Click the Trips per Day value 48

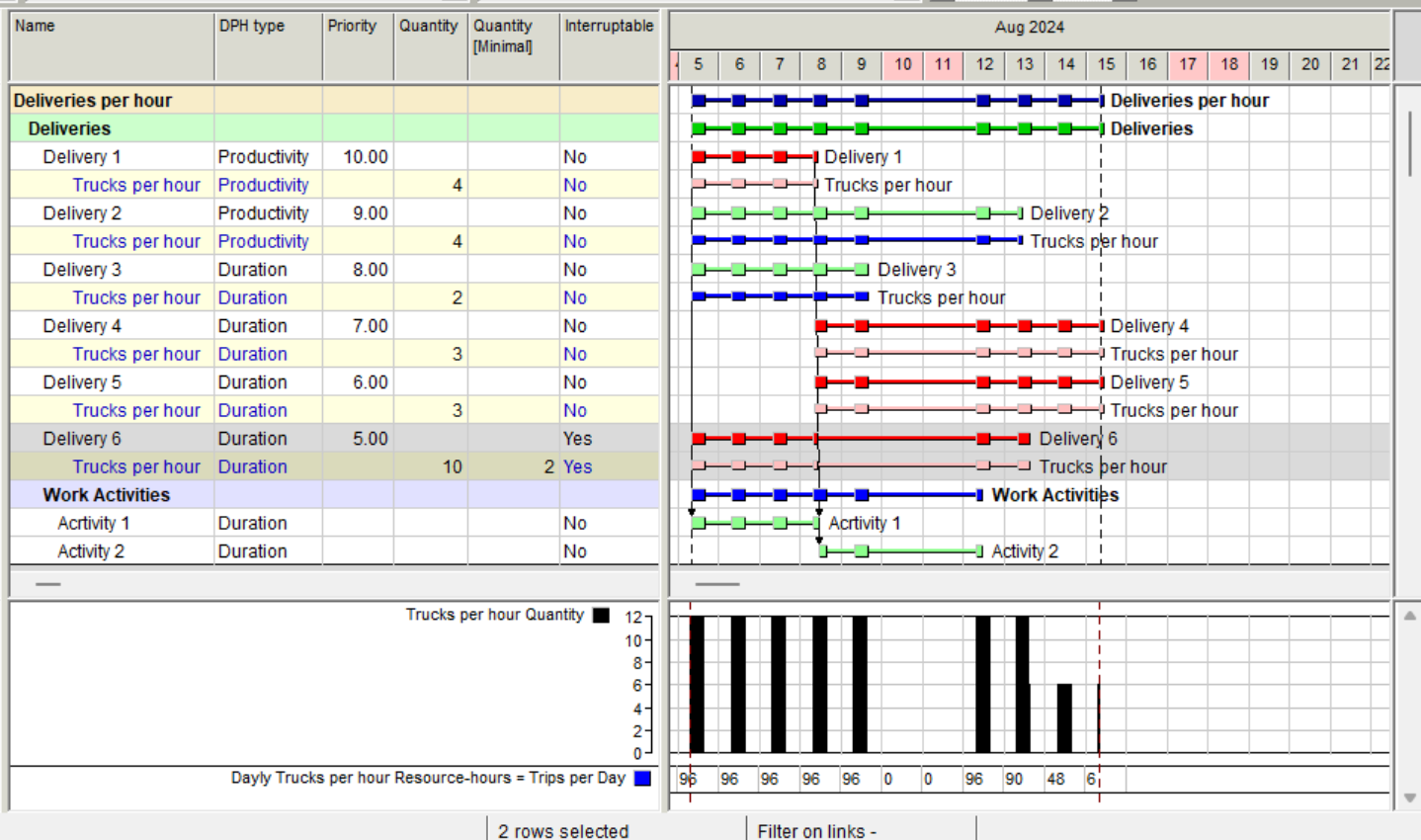(x=1055, y=779)
